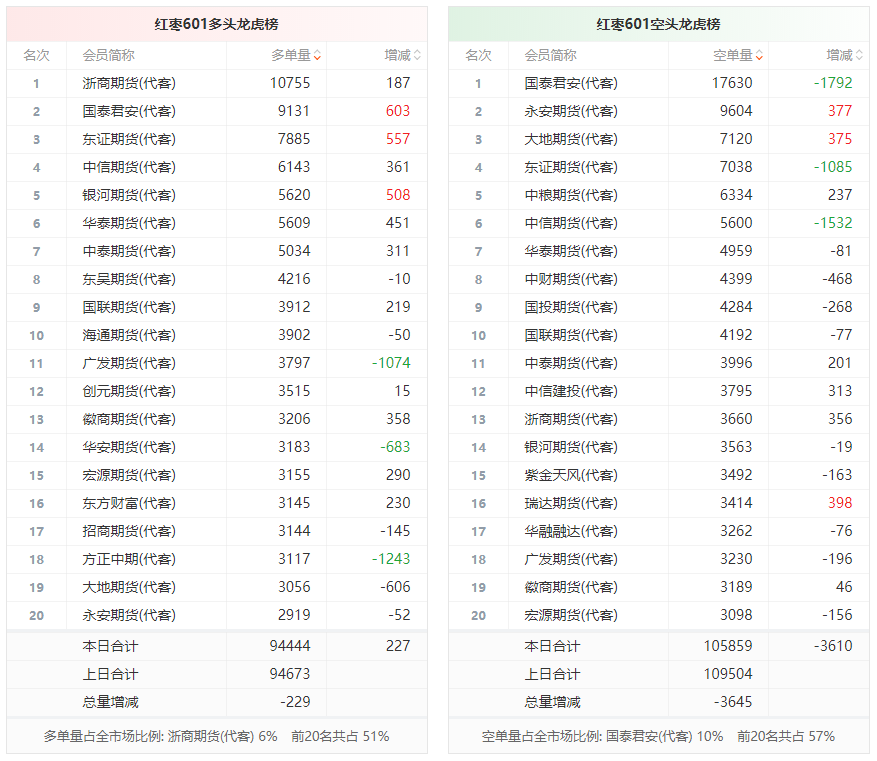Click the 会员简称 header in long table
Screen dimensions: 877x761
(x=109, y=55)
